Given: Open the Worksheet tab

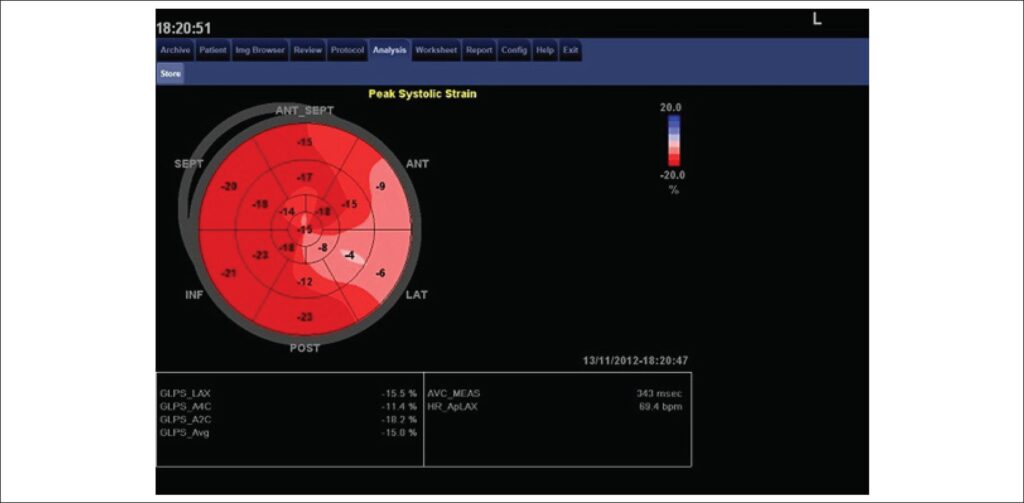Looking at the screenshot, I should 436,50.
